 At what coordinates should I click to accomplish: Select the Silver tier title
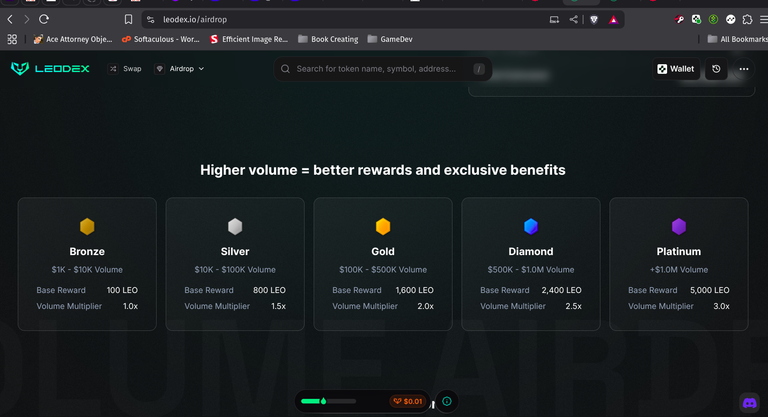(235, 251)
